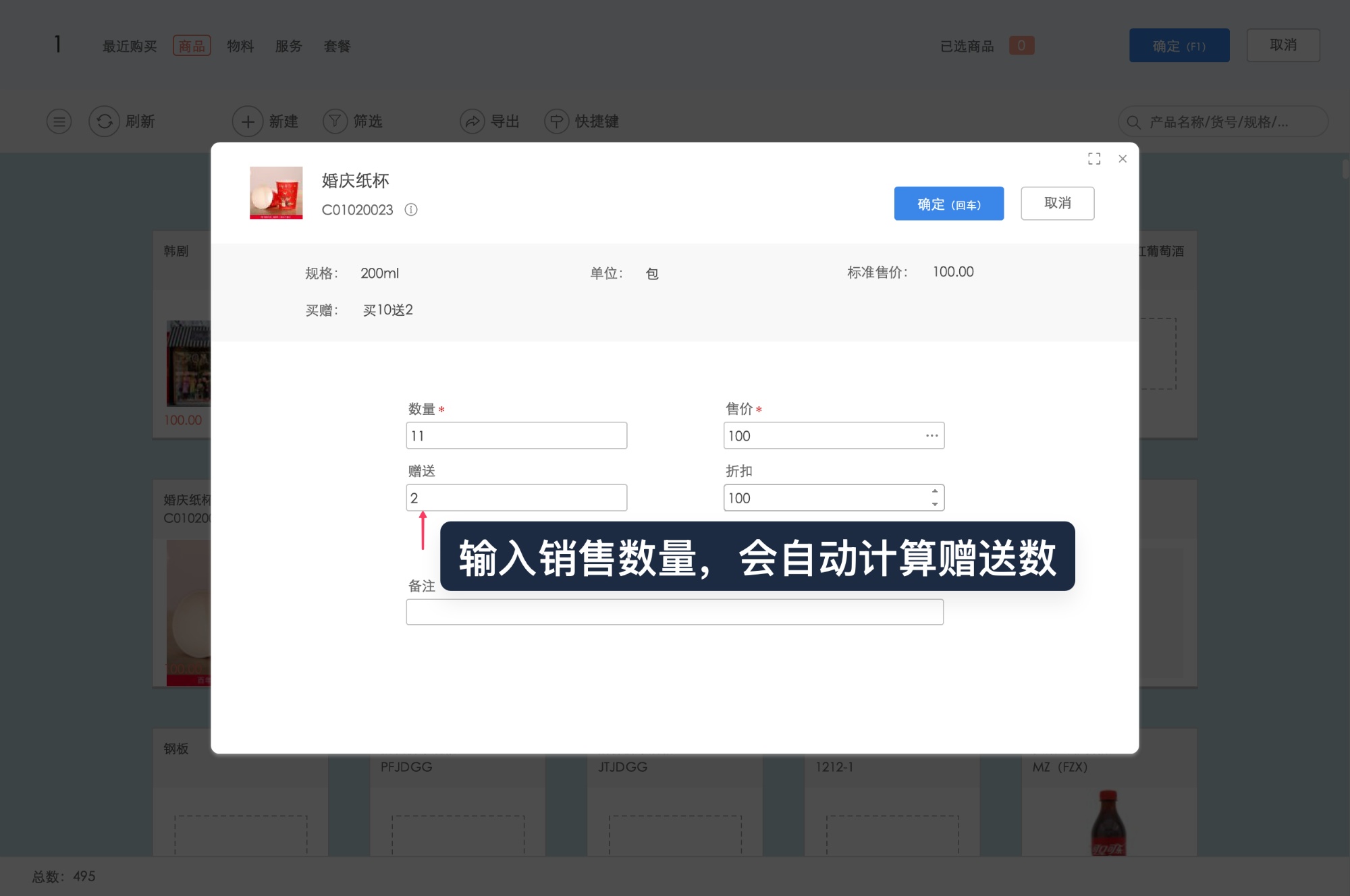Confirm with the 确定（回车） button

(x=948, y=203)
